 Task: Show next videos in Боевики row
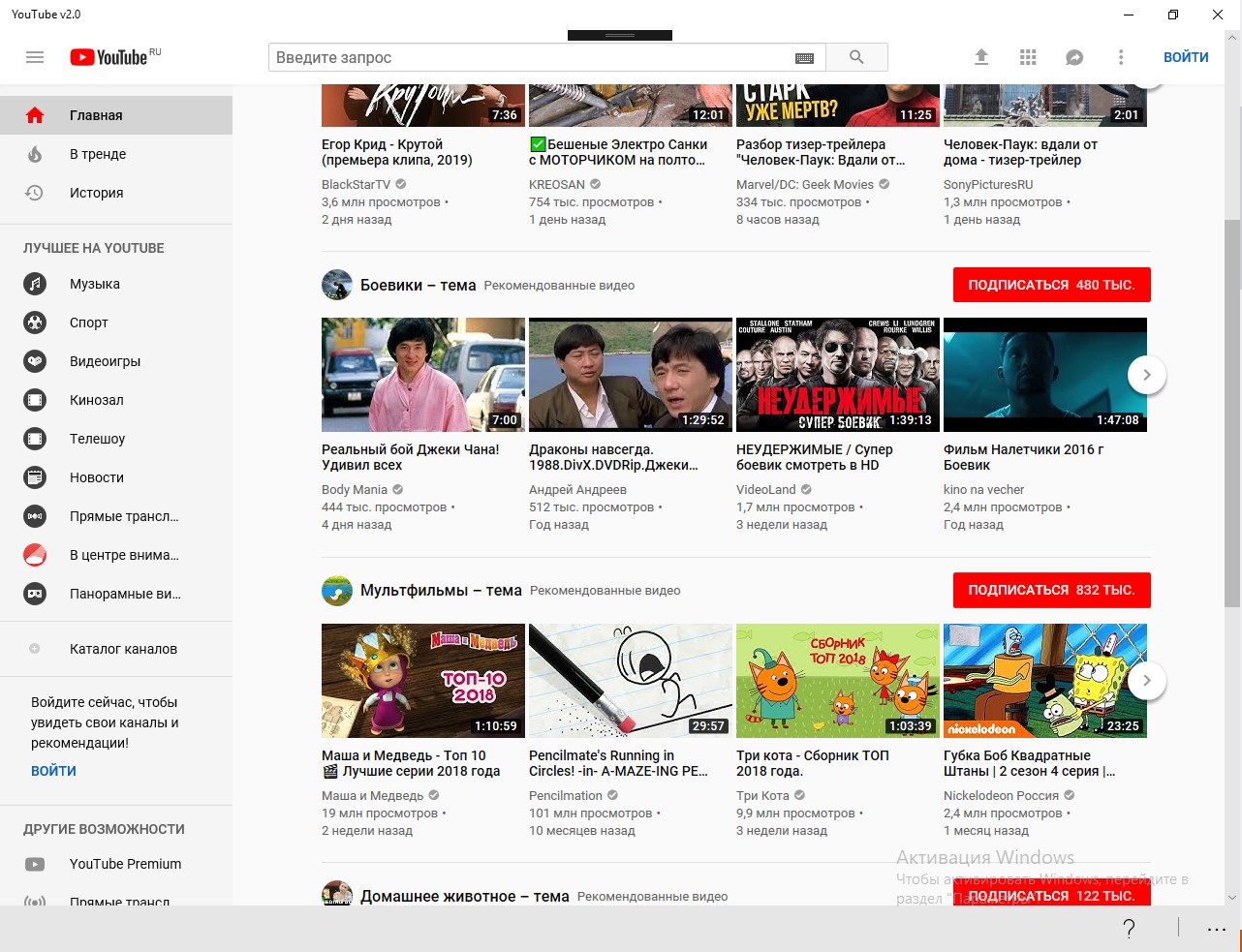(x=1147, y=375)
